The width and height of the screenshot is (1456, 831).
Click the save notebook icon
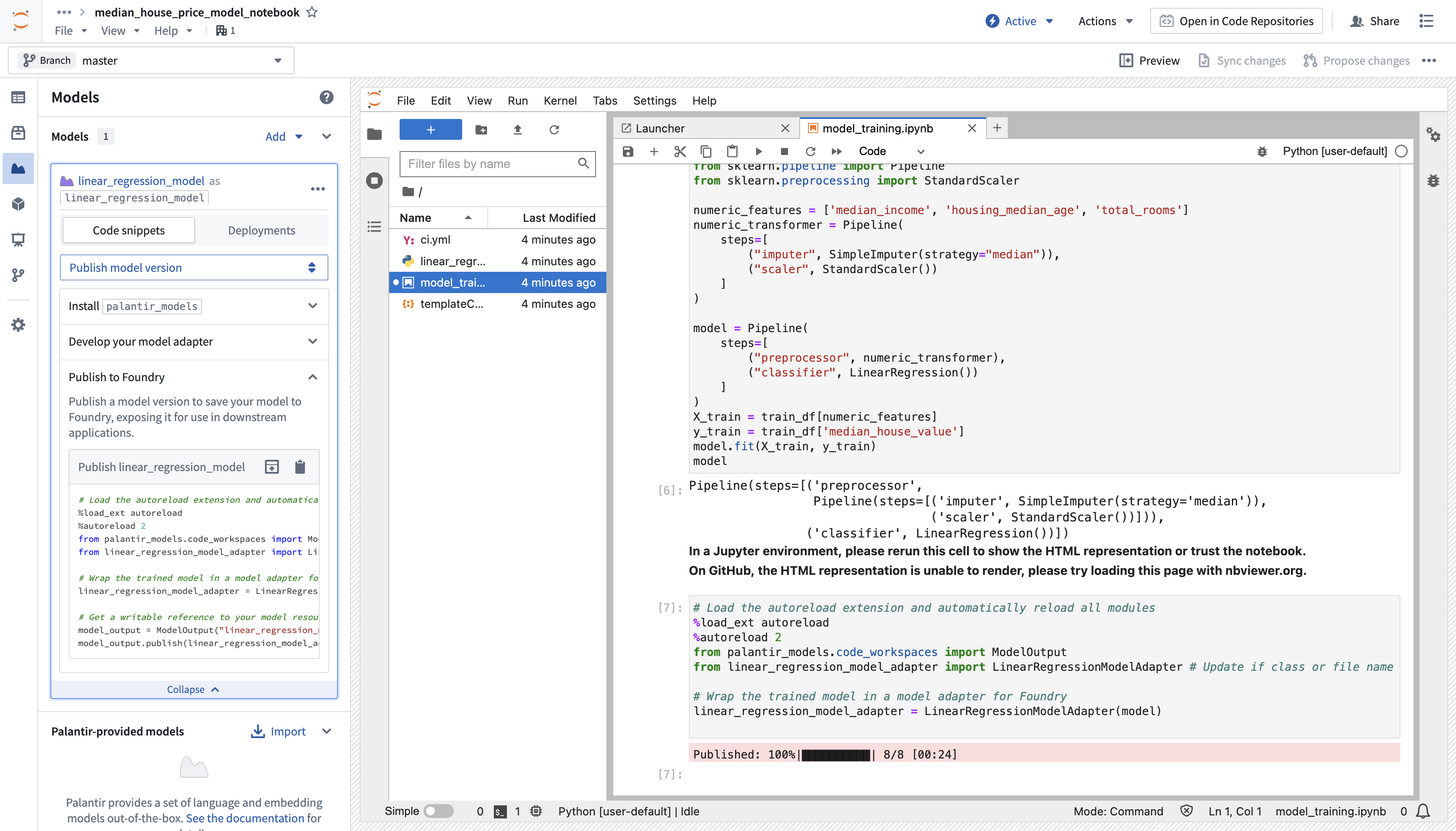(628, 151)
